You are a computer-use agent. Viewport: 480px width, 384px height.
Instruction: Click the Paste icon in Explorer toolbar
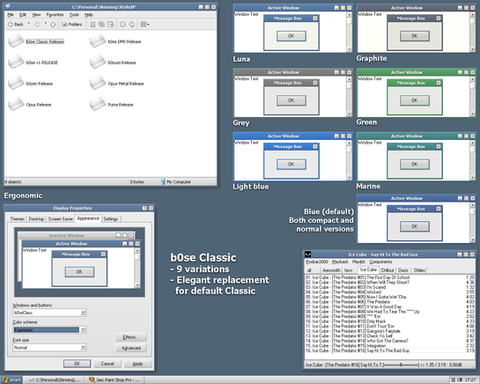[111, 24]
